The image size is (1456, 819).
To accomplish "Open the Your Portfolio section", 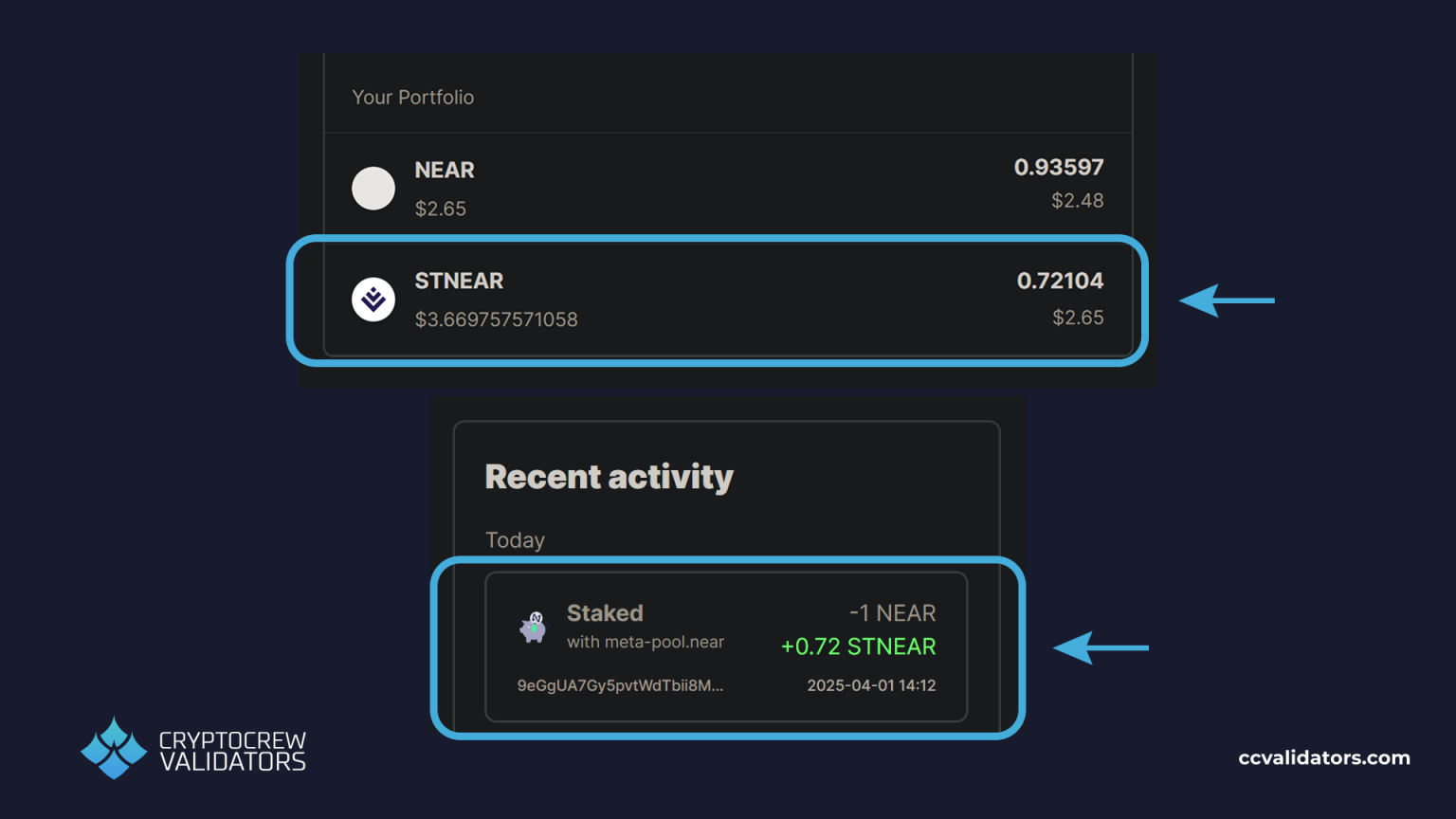I will (x=413, y=97).
